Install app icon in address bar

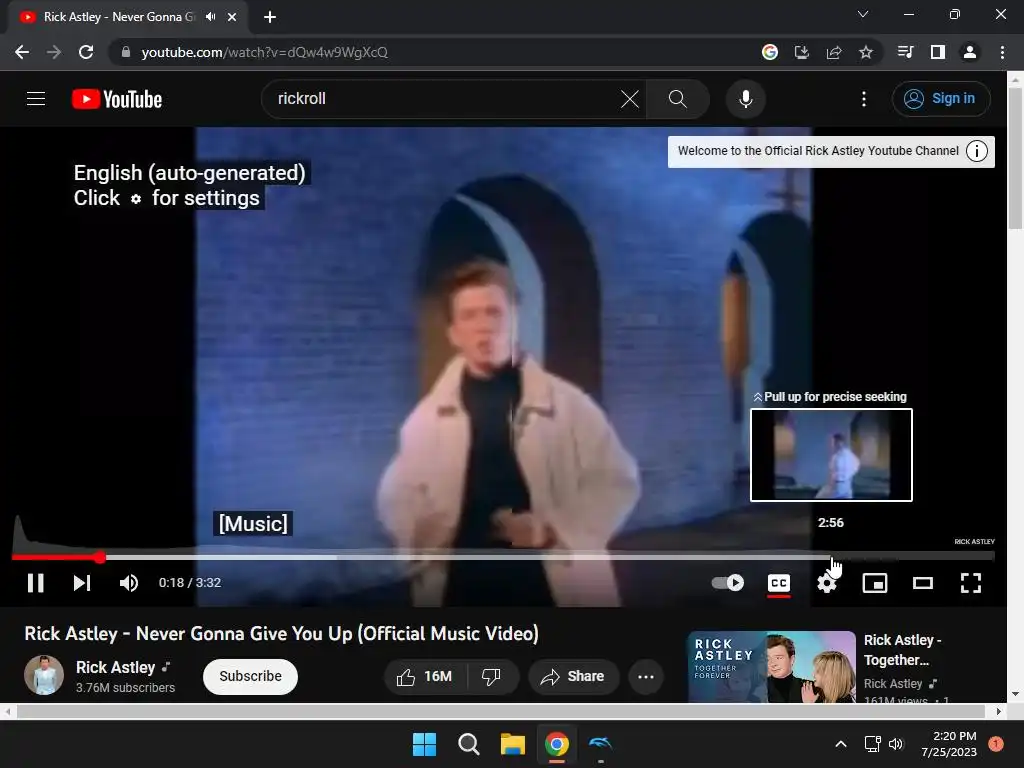802,52
